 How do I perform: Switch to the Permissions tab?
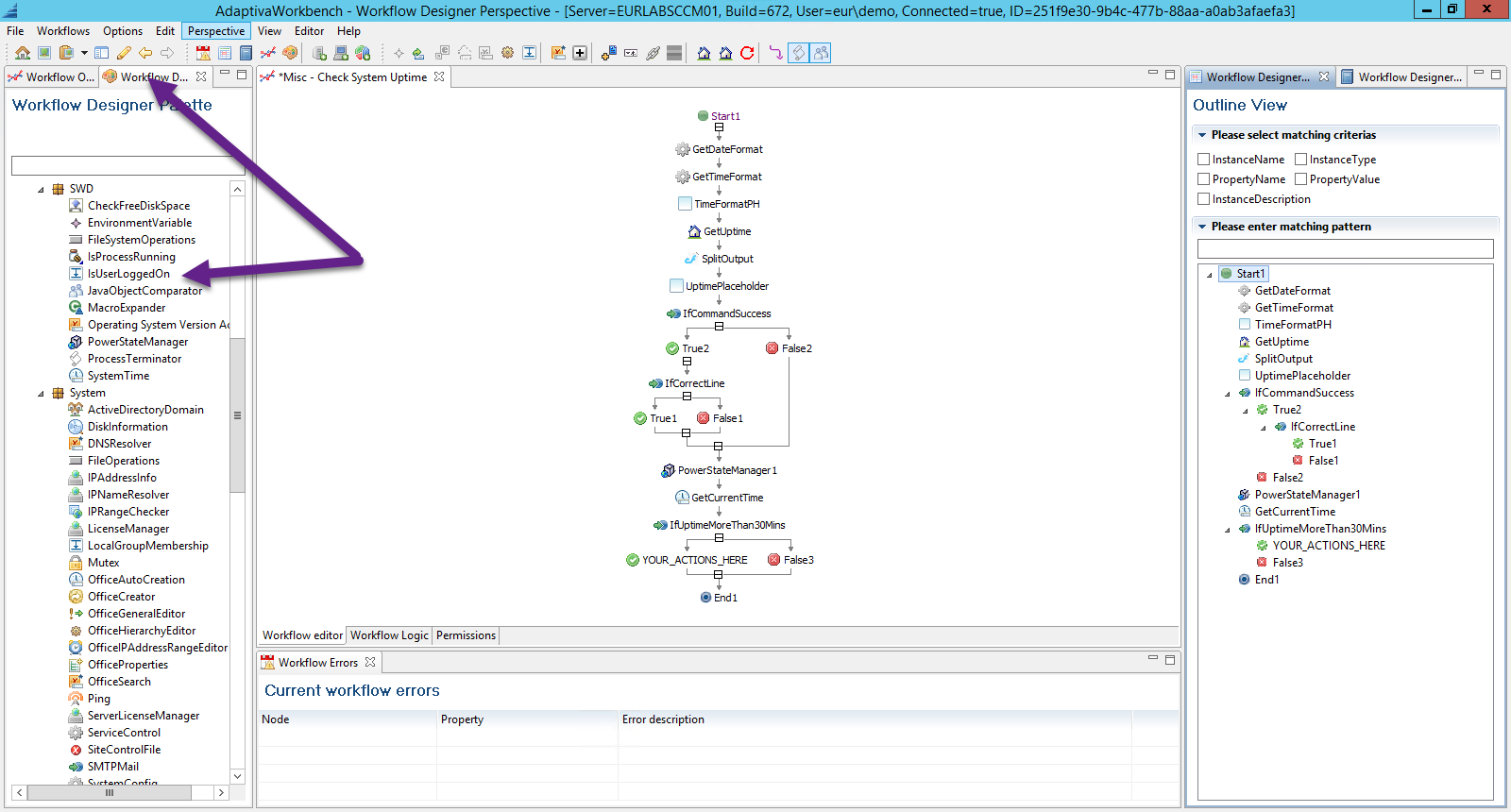466,635
